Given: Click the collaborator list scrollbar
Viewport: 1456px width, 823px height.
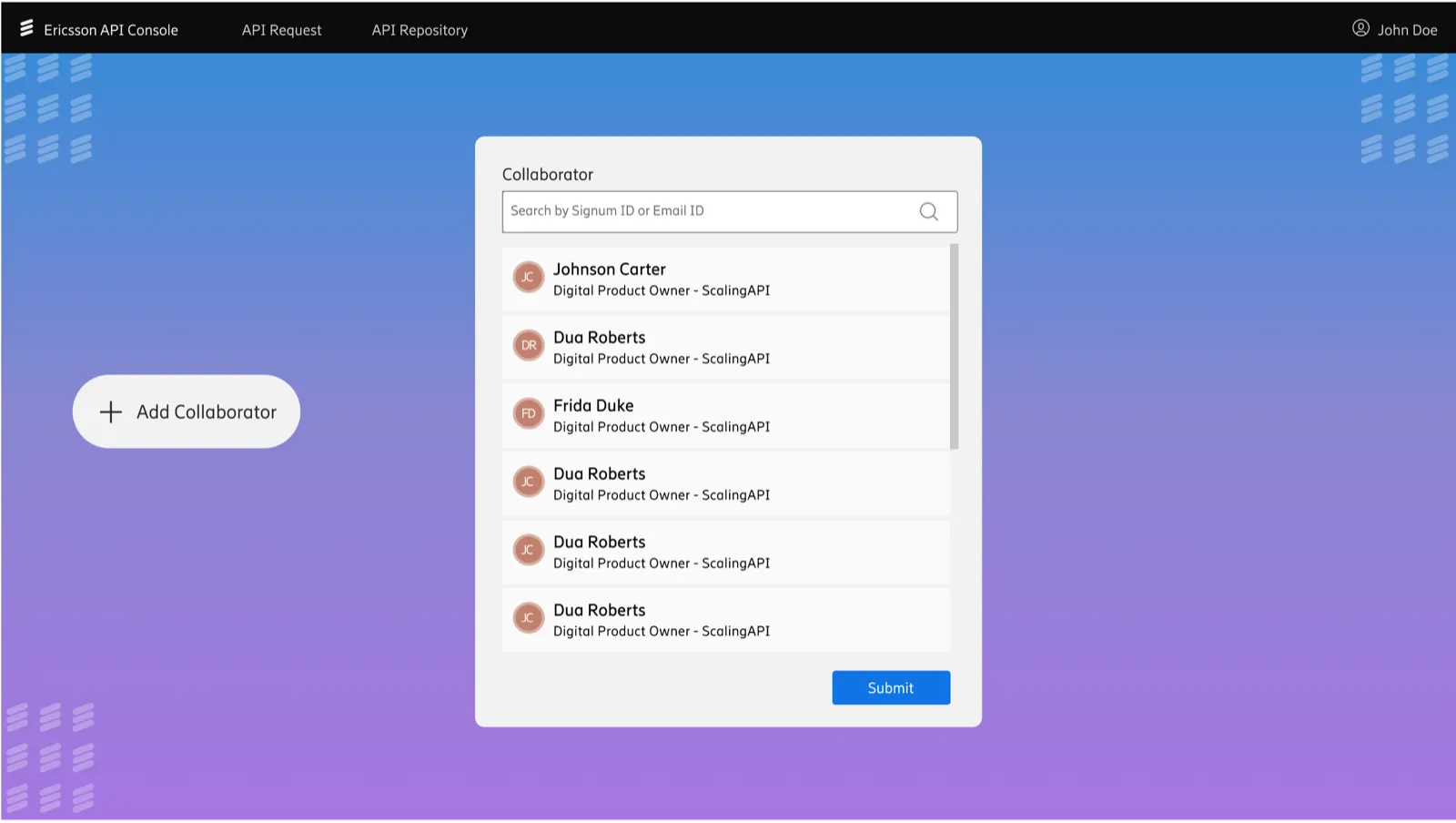Looking at the screenshot, I should tap(954, 346).
